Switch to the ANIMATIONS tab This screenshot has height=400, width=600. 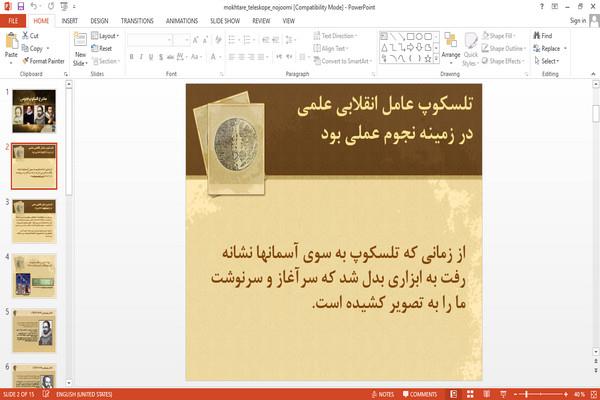(x=182, y=21)
